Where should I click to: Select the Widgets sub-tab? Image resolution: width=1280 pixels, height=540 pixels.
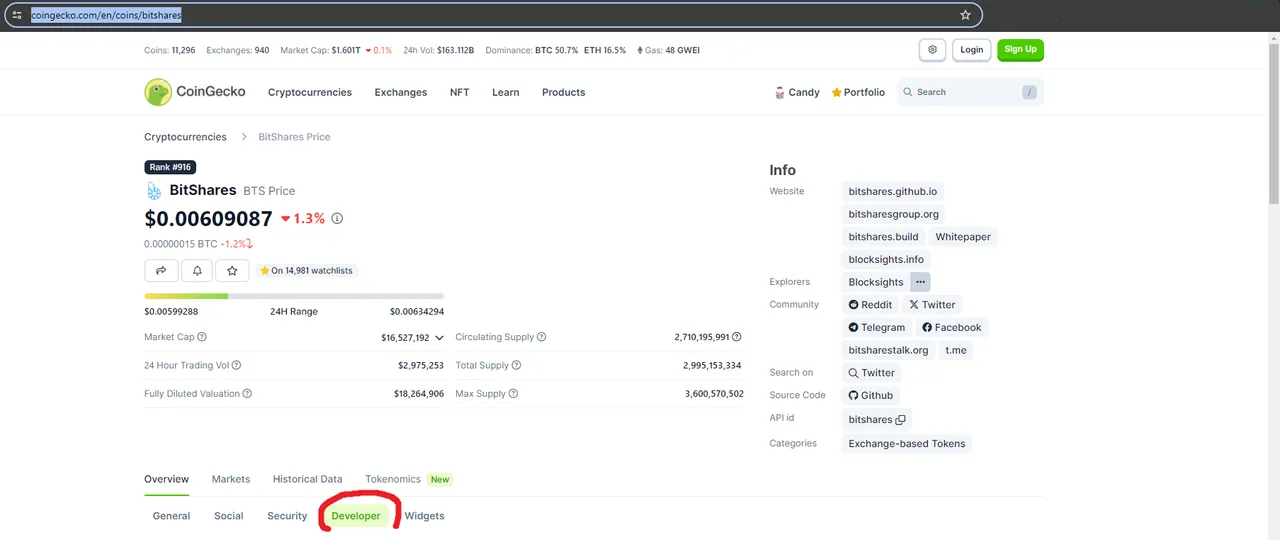[424, 516]
